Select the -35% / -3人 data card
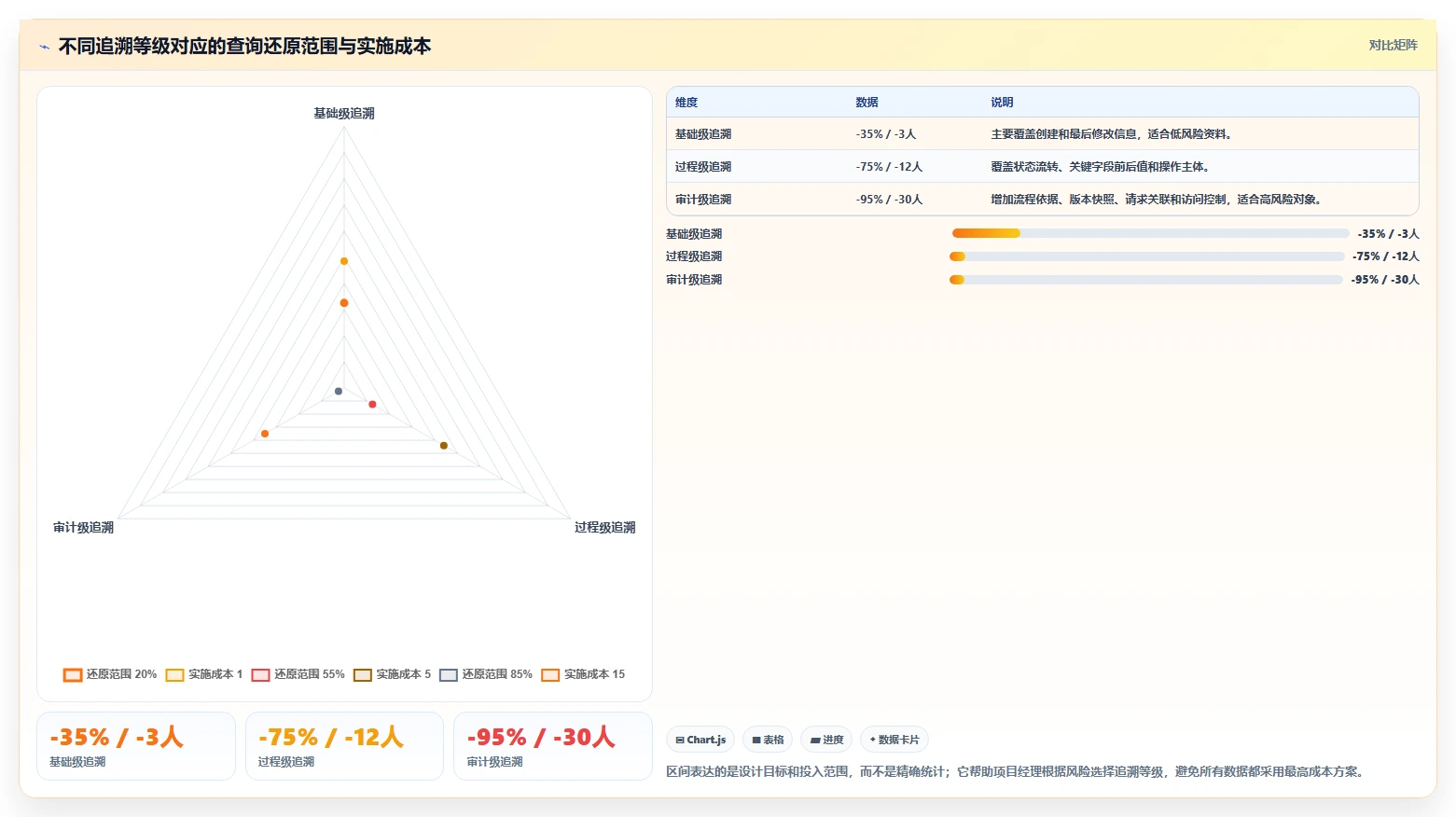Screen dimensions: 1456x817 pos(136,746)
